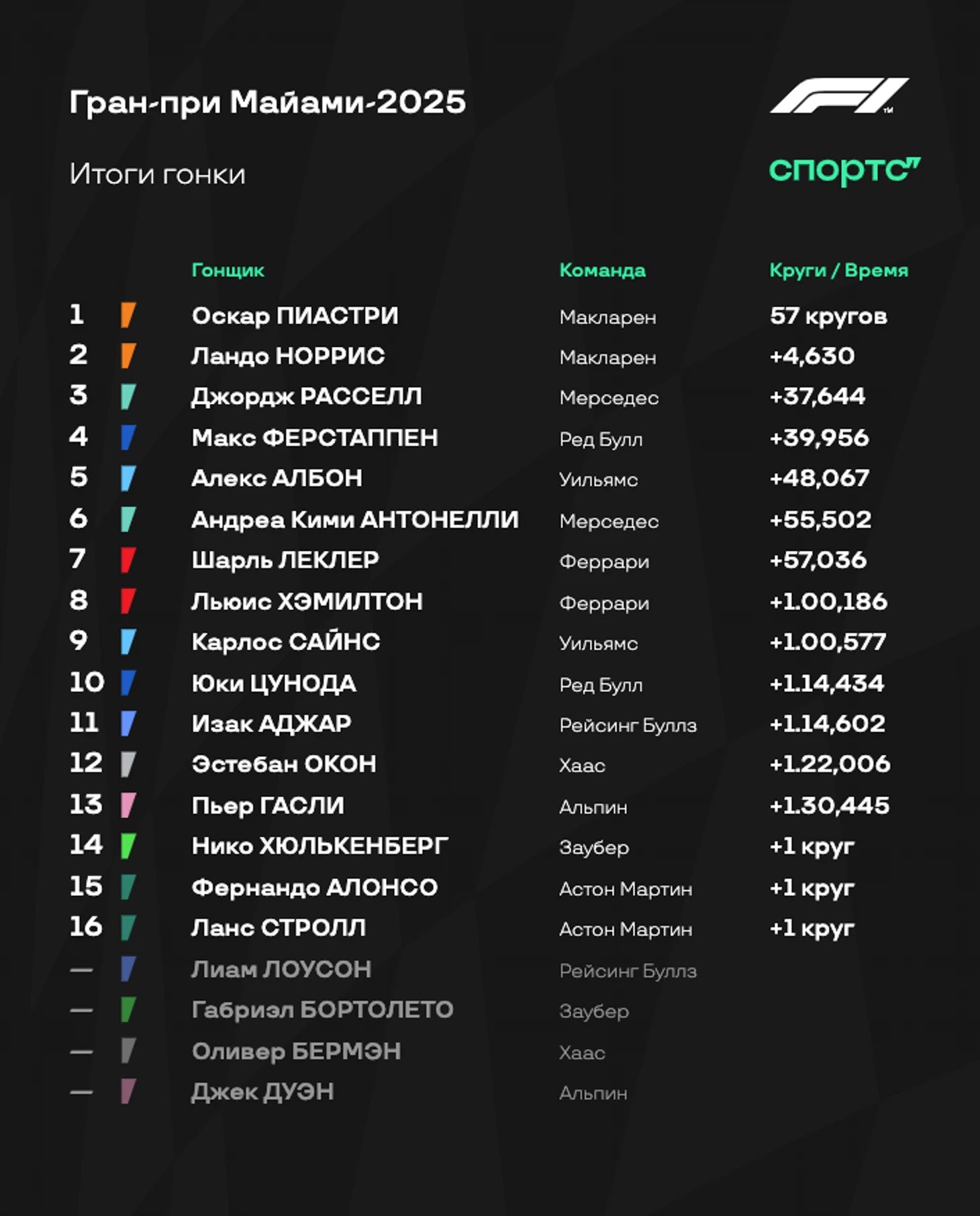Click orange McLaren marker beside Оскар ПИАСТРИ
980x1216 pixels.
[x=128, y=315]
